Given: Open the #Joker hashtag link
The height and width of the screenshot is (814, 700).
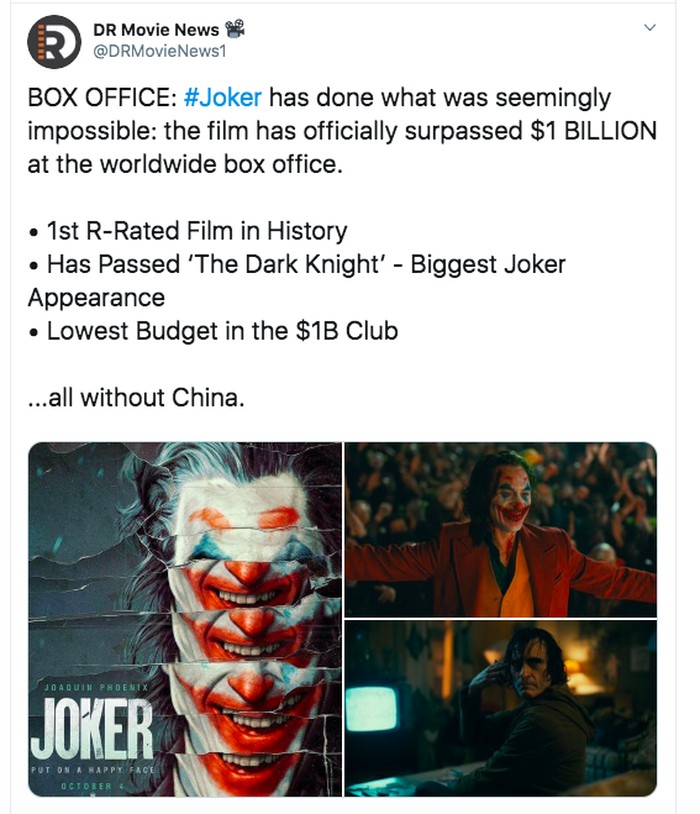Looking at the screenshot, I should point(223,98).
